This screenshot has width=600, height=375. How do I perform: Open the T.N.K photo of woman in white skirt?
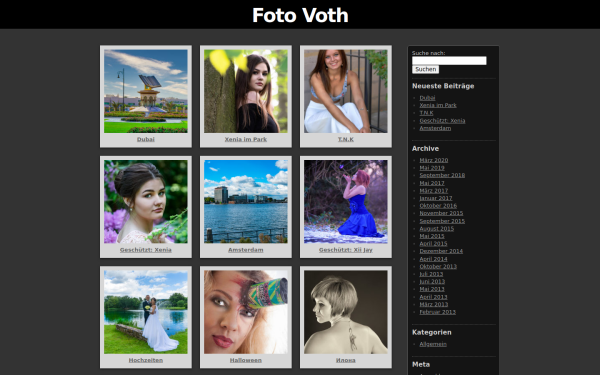[x=346, y=91]
